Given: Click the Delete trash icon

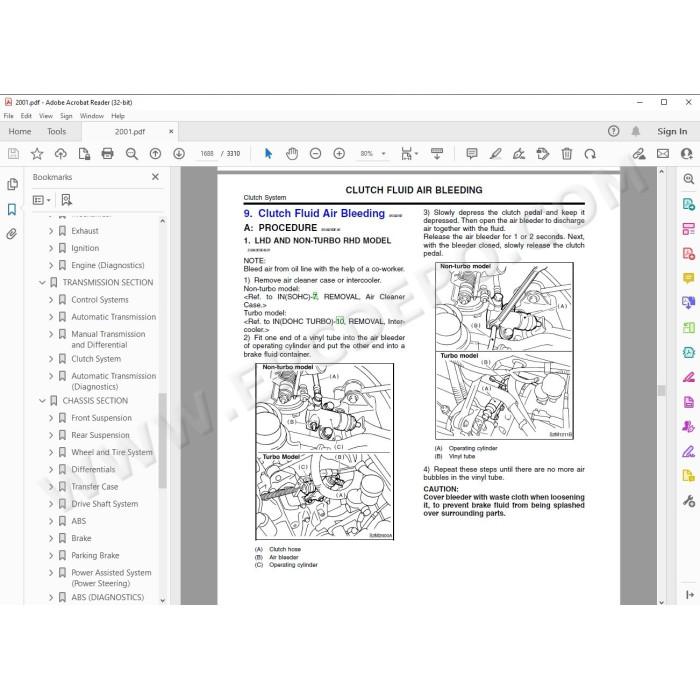Looking at the screenshot, I should [567, 154].
